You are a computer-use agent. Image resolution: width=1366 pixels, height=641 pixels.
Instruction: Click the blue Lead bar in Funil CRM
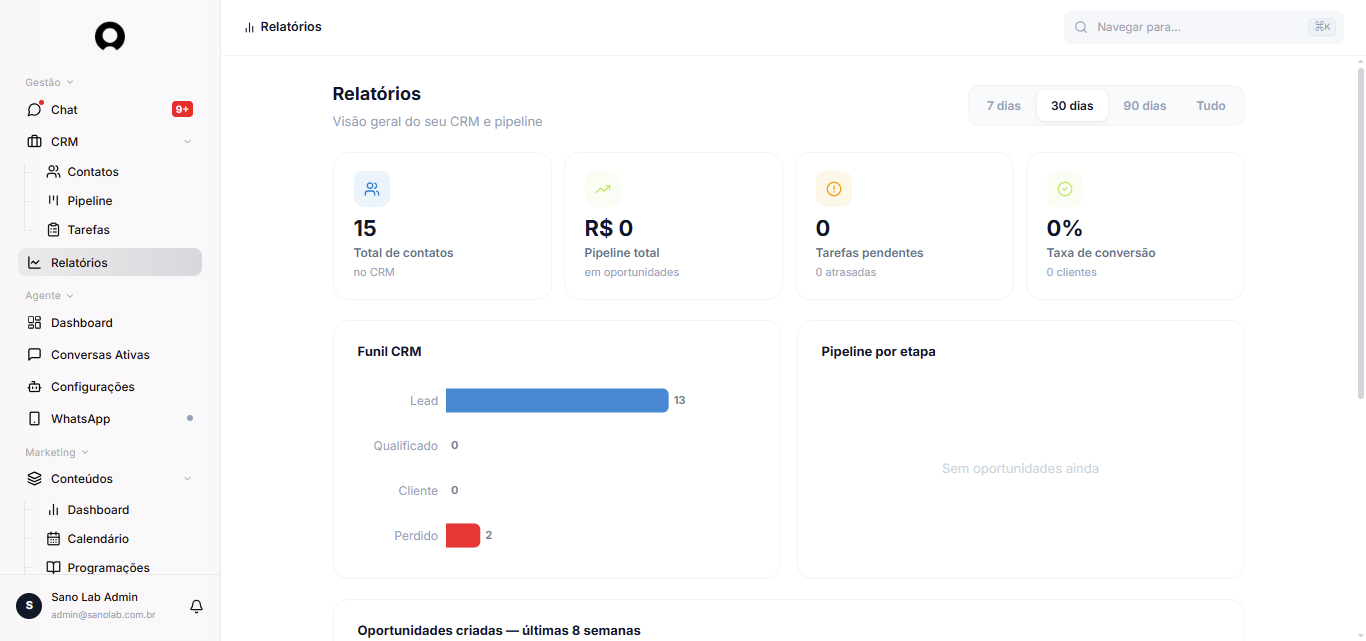pyautogui.click(x=557, y=400)
